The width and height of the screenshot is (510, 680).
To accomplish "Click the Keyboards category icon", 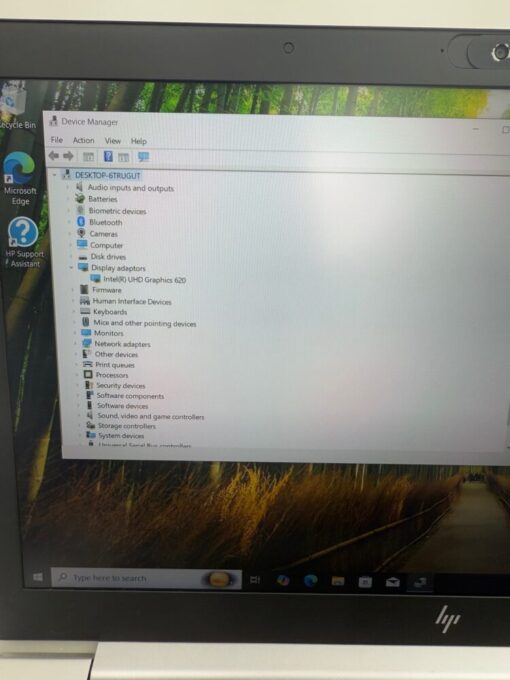I will 85,311.
